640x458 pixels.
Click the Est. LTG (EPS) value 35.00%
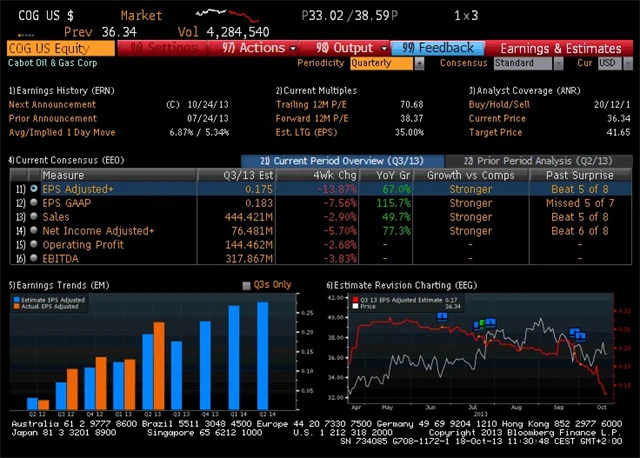pos(409,132)
